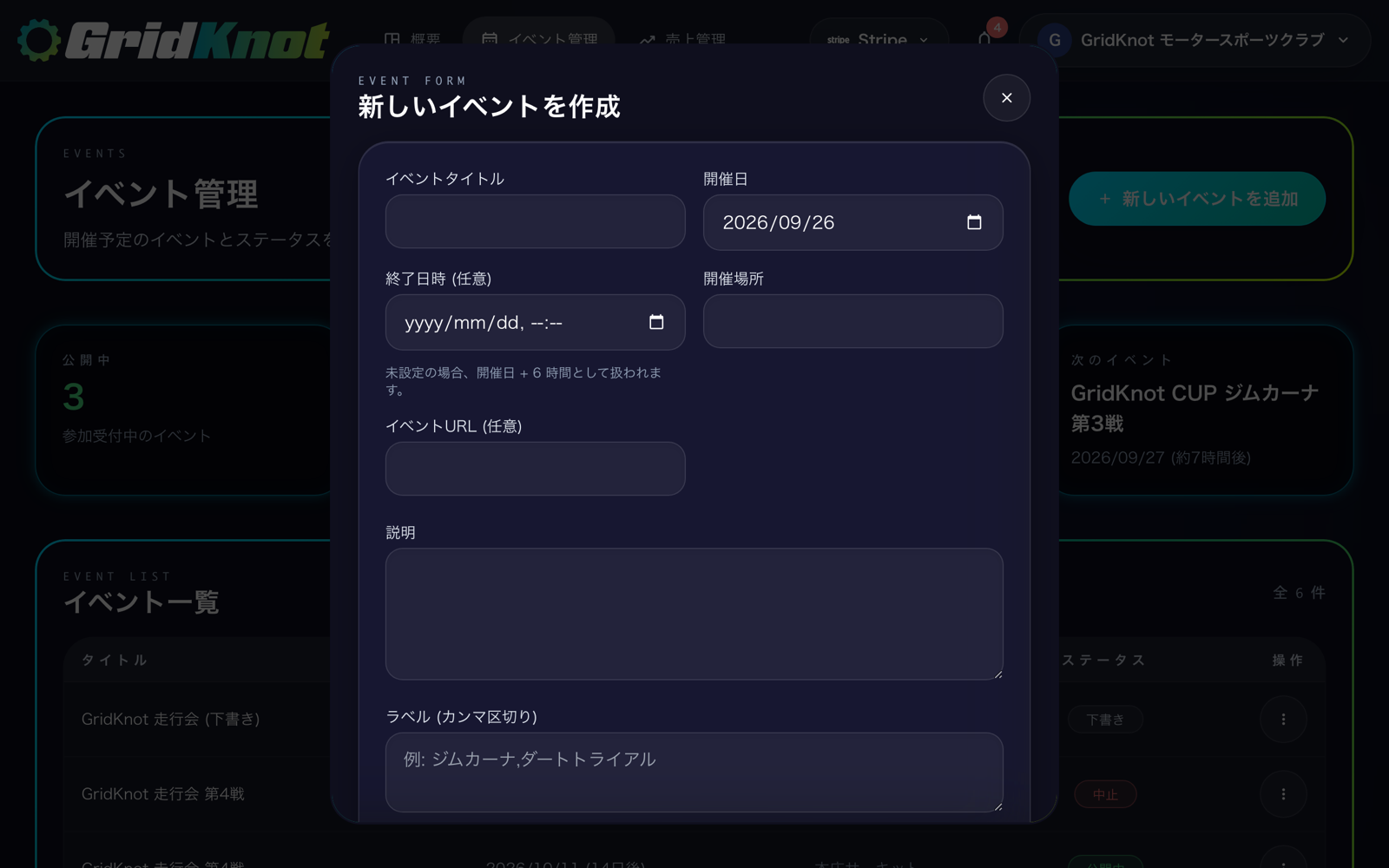Click the 中止 status badge
The height and width of the screenshot is (868, 1389).
[x=1105, y=794]
